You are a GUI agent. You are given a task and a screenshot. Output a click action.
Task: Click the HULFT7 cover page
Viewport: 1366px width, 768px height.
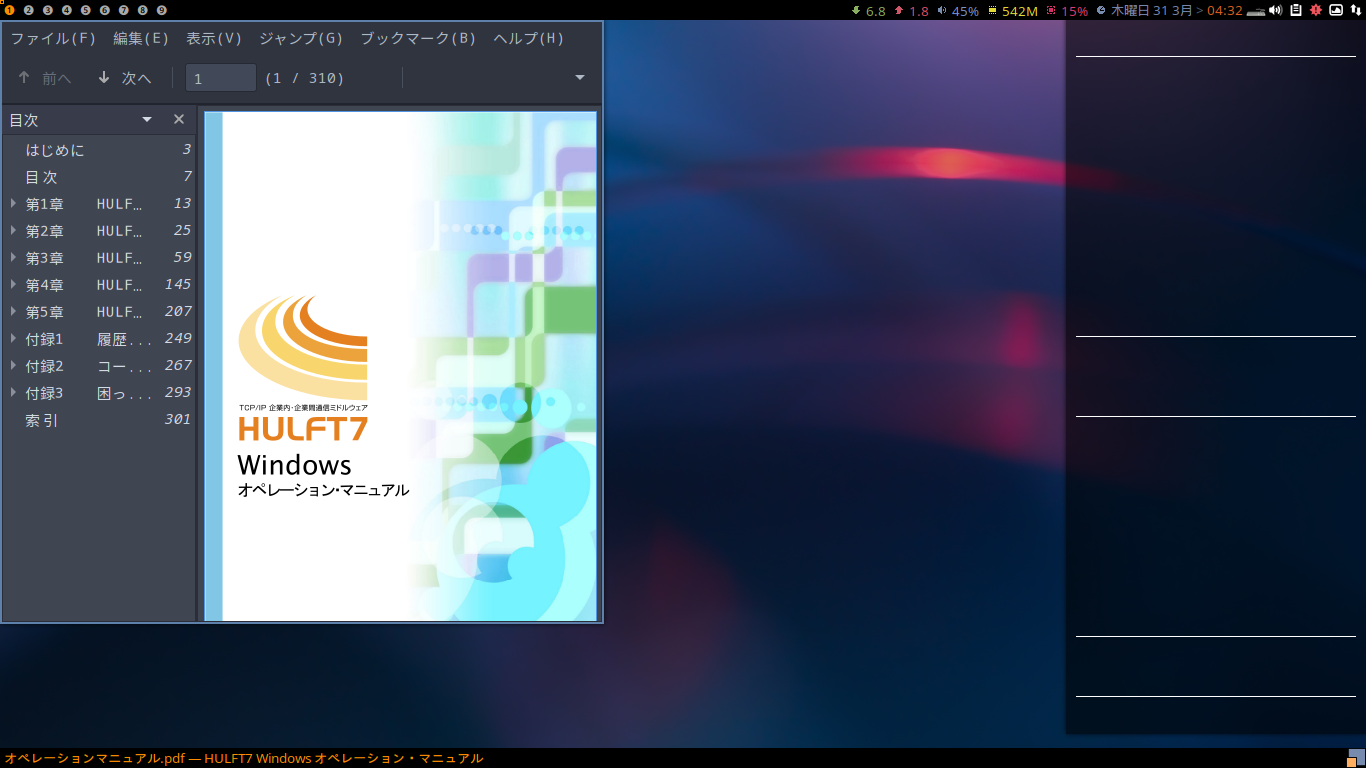pos(400,366)
